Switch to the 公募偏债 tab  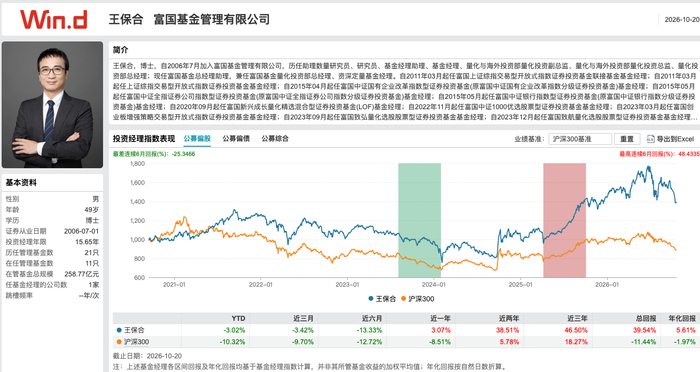[x=236, y=138]
